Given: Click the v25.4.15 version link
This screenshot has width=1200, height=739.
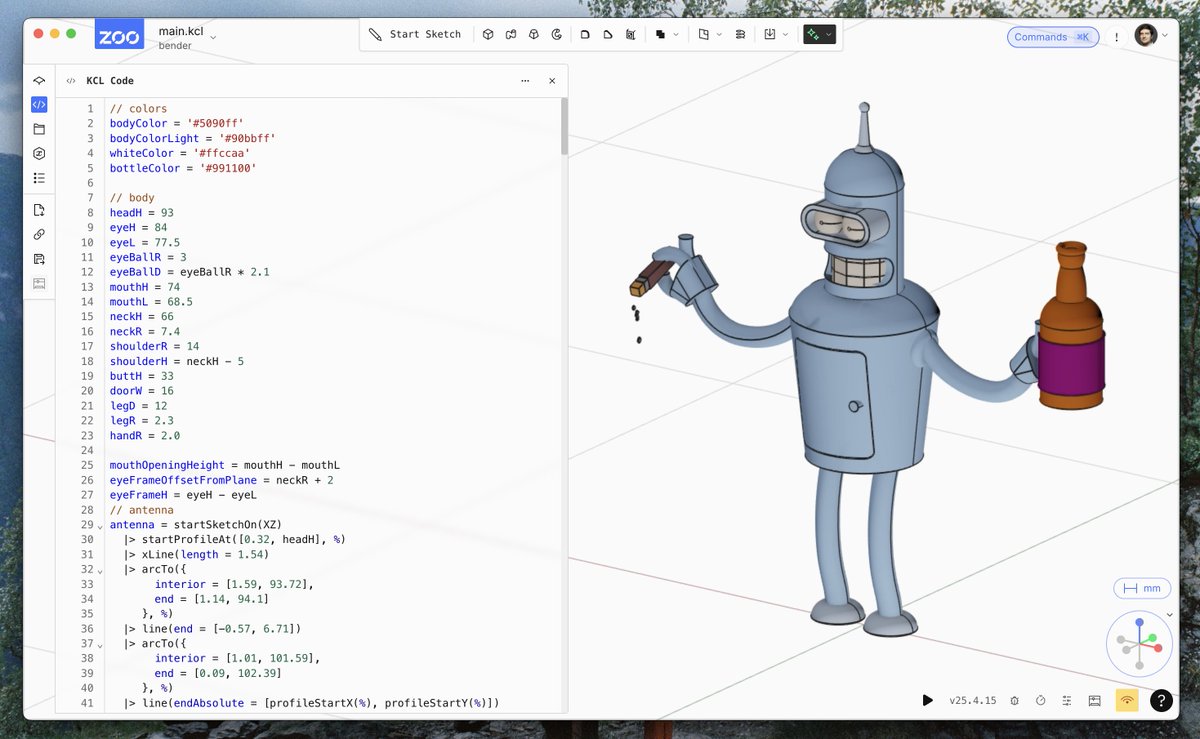Looking at the screenshot, I should click(x=973, y=701).
